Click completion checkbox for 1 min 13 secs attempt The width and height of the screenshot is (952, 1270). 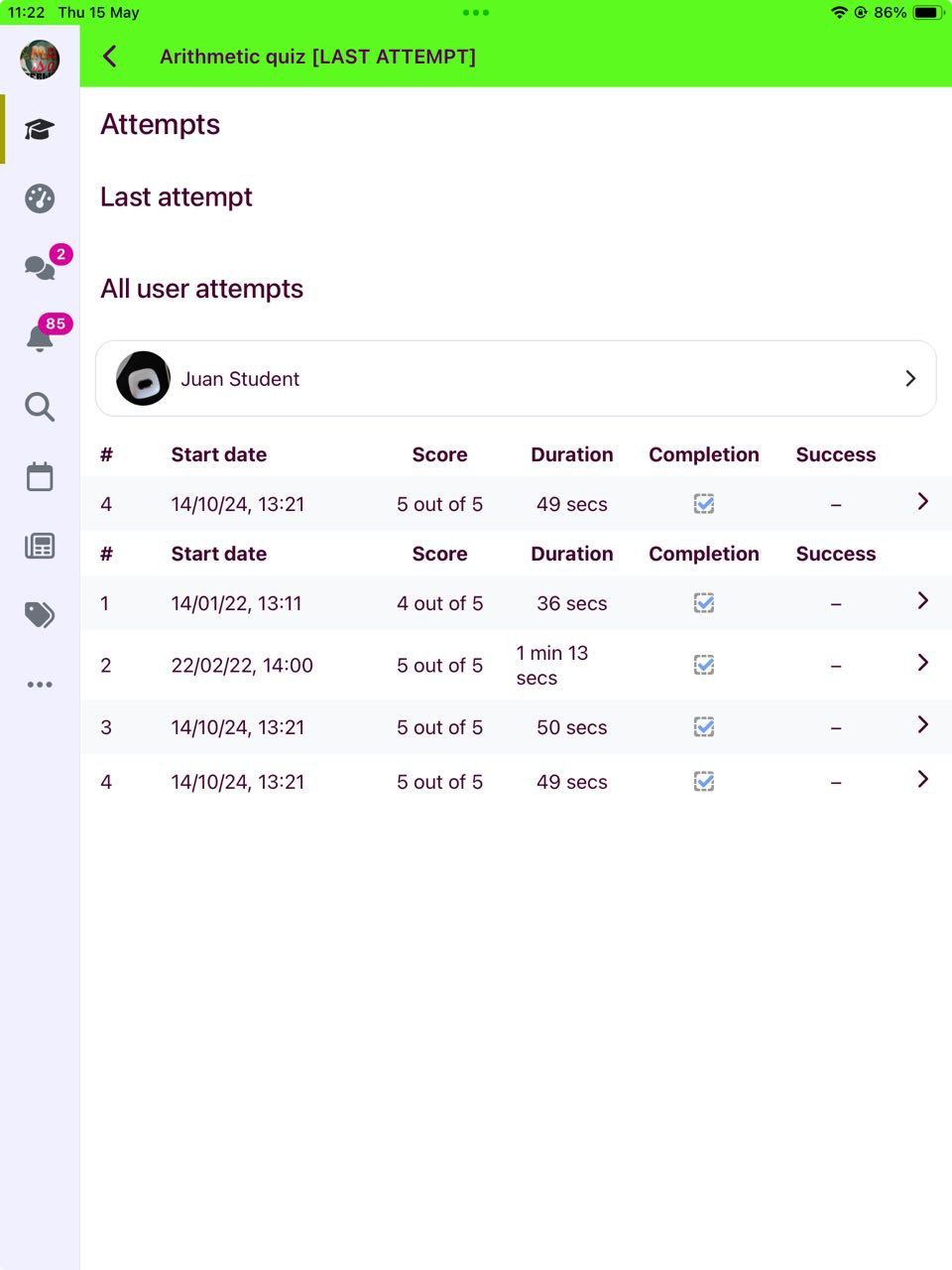(x=704, y=665)
